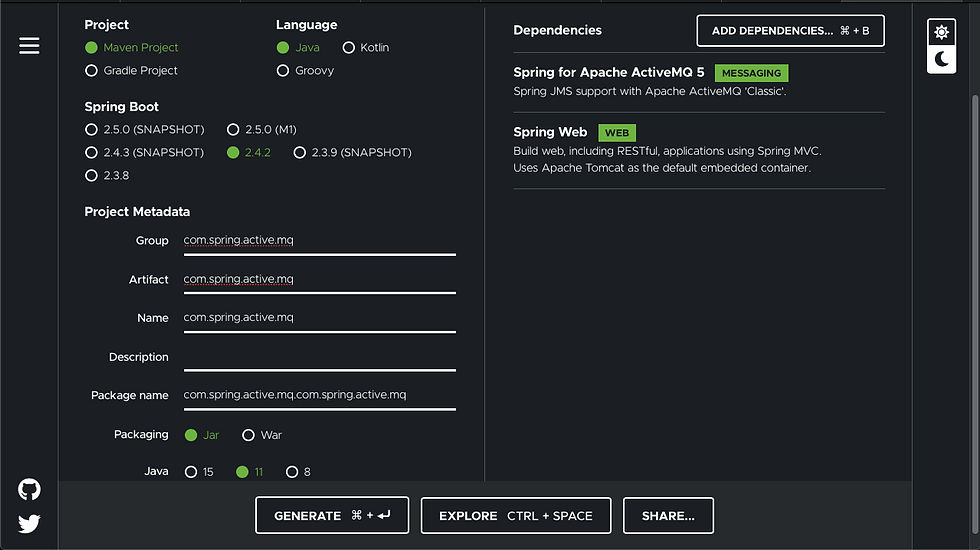Open the Twitter link icon
The width and height of the screenshot is (980, 550).
(29, 523)
